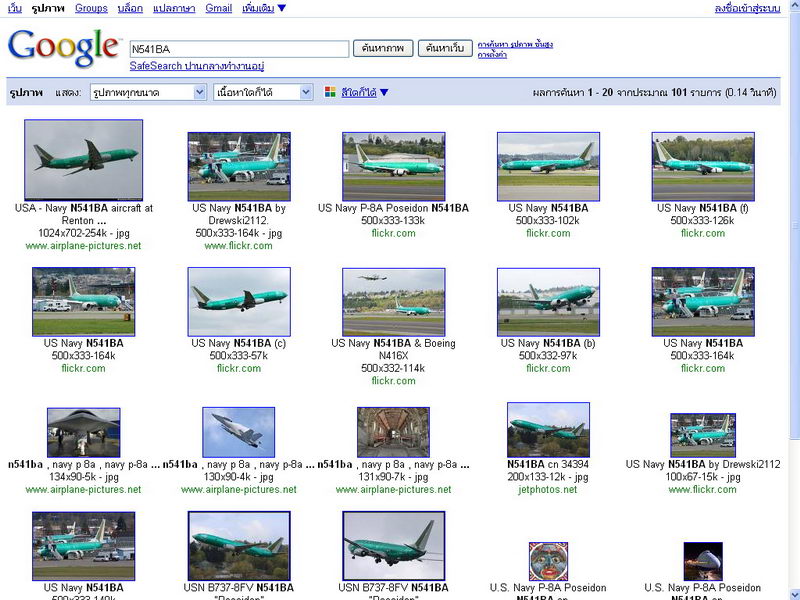The height and width of the screenshot is (600, 800).
Task: Open the 'US Navy N541BA (c)' thumbnail
Action: (x=239, y=302)
